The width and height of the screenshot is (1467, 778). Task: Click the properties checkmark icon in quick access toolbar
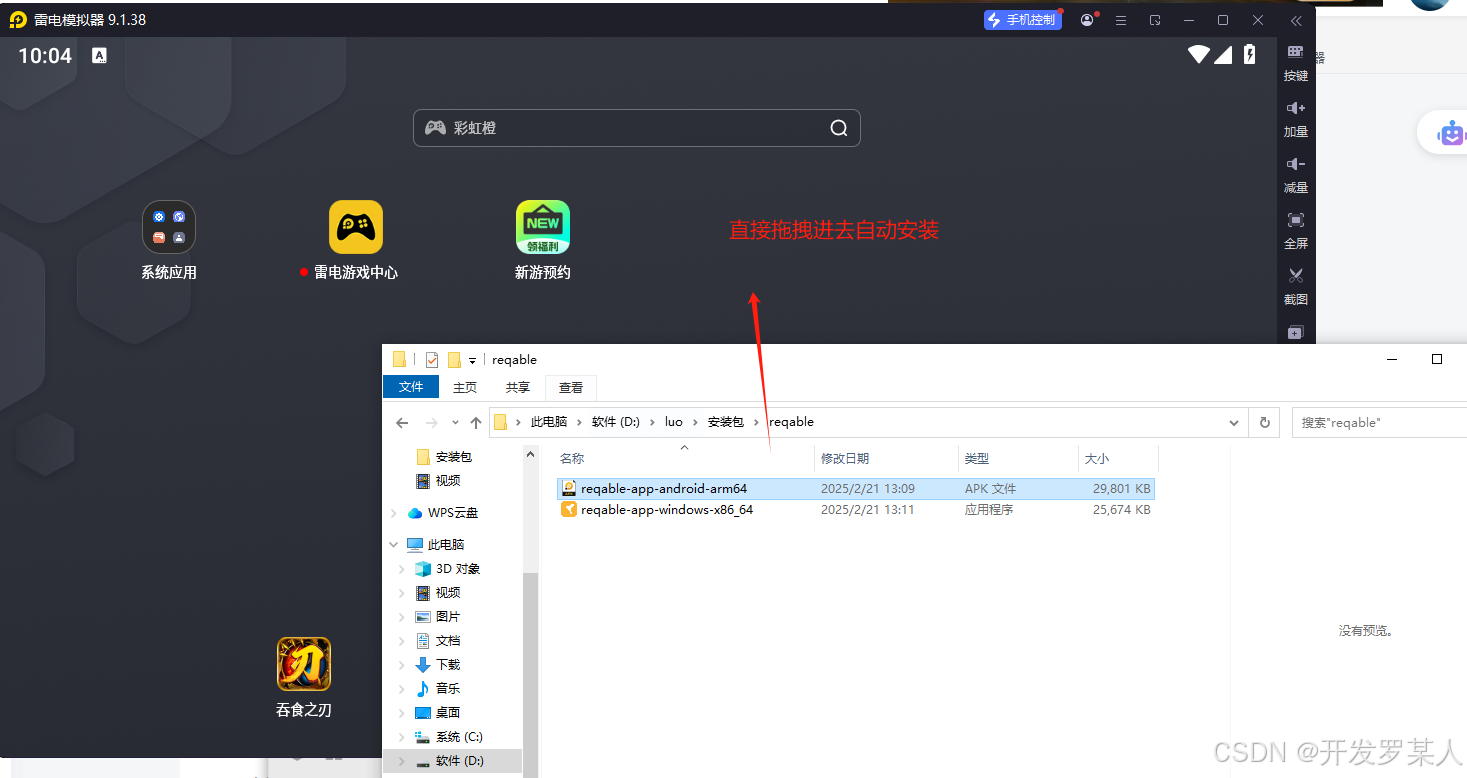pyautogui.click(x=432, y=360)
